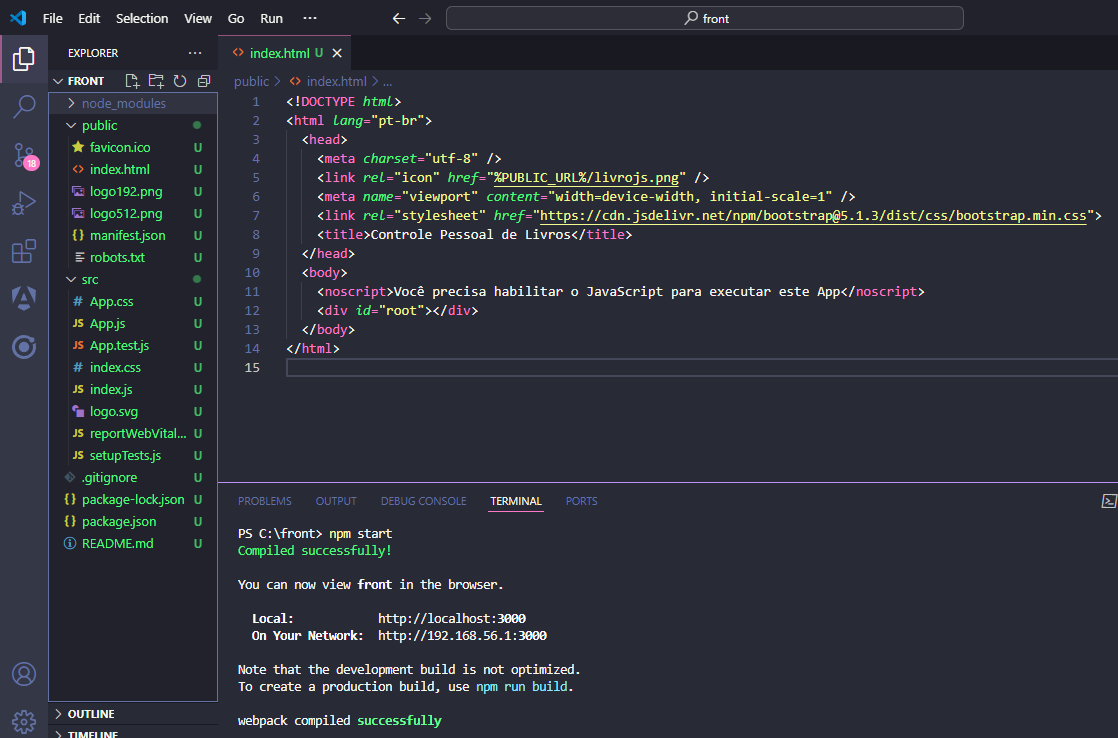Open the Run menu
Screen dimensions: 1118x738
point(271,17)
